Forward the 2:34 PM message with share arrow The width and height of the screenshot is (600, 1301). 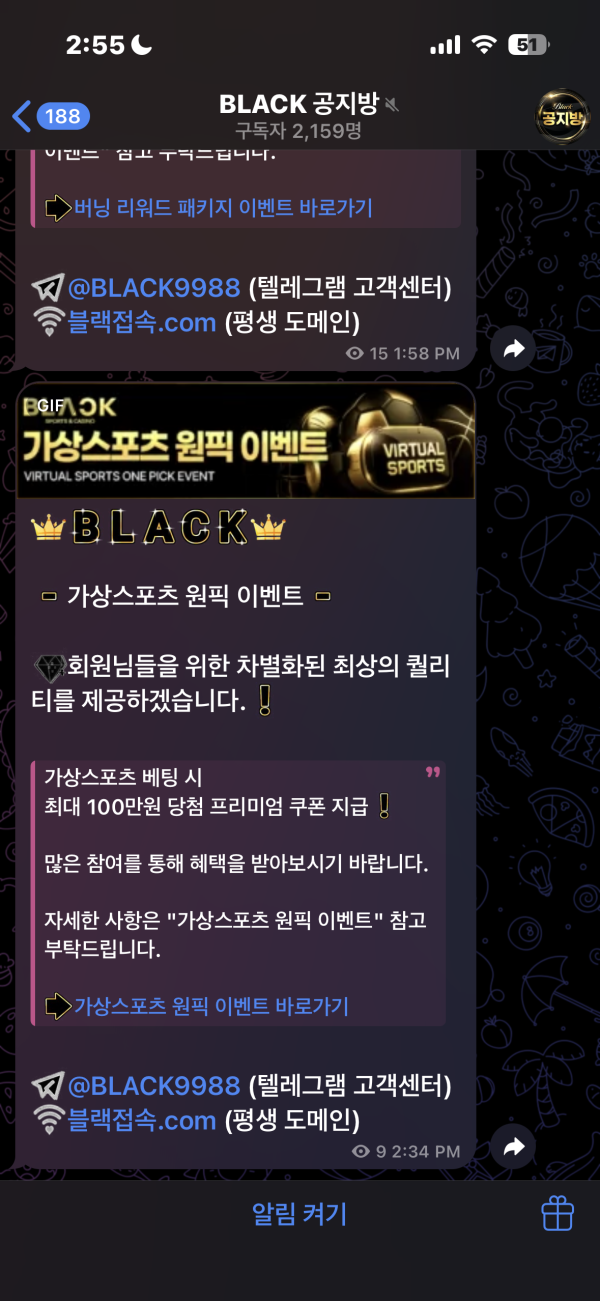(x=515, y=1147)
